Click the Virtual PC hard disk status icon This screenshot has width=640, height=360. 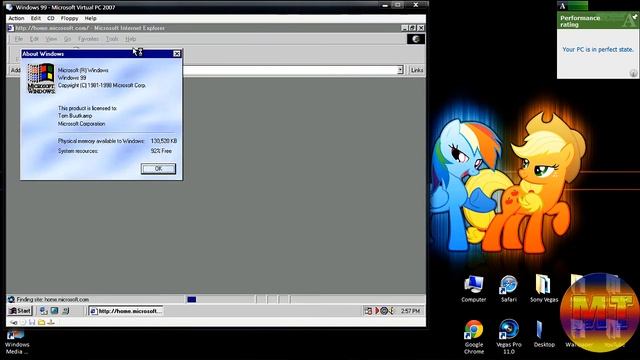pyautogui.click(x=13, y=322)
